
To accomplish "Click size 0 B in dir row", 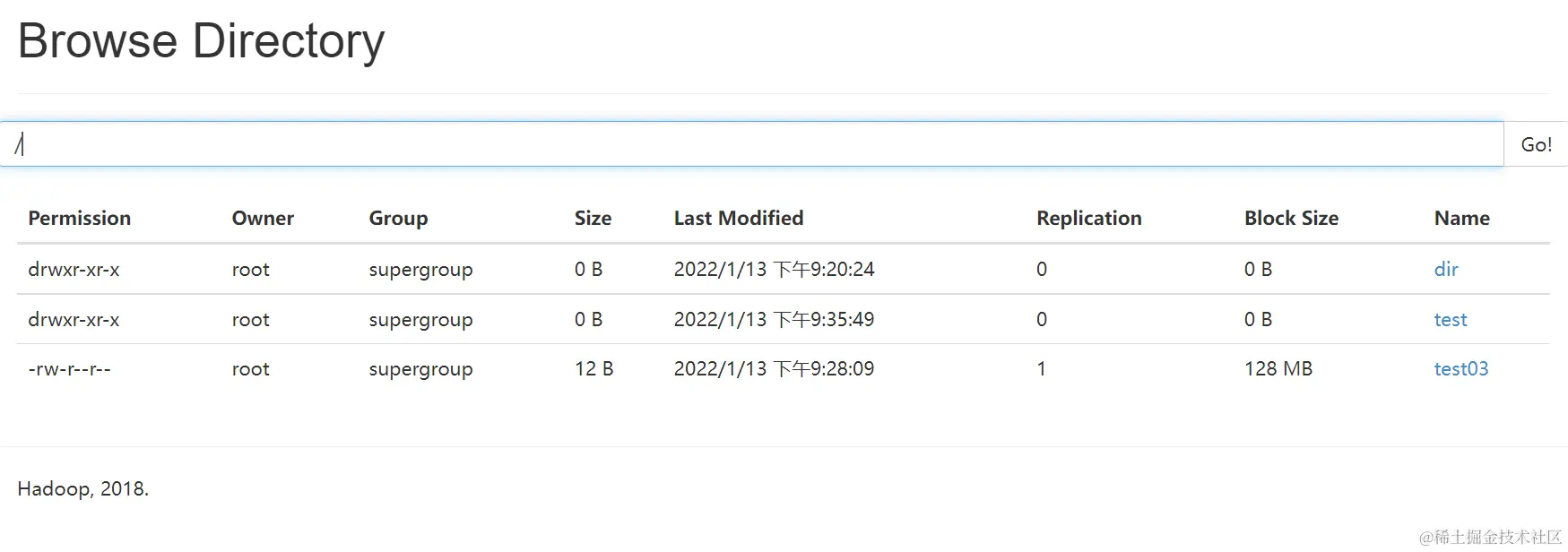I will pyautogui.click(x=588, y=269).
